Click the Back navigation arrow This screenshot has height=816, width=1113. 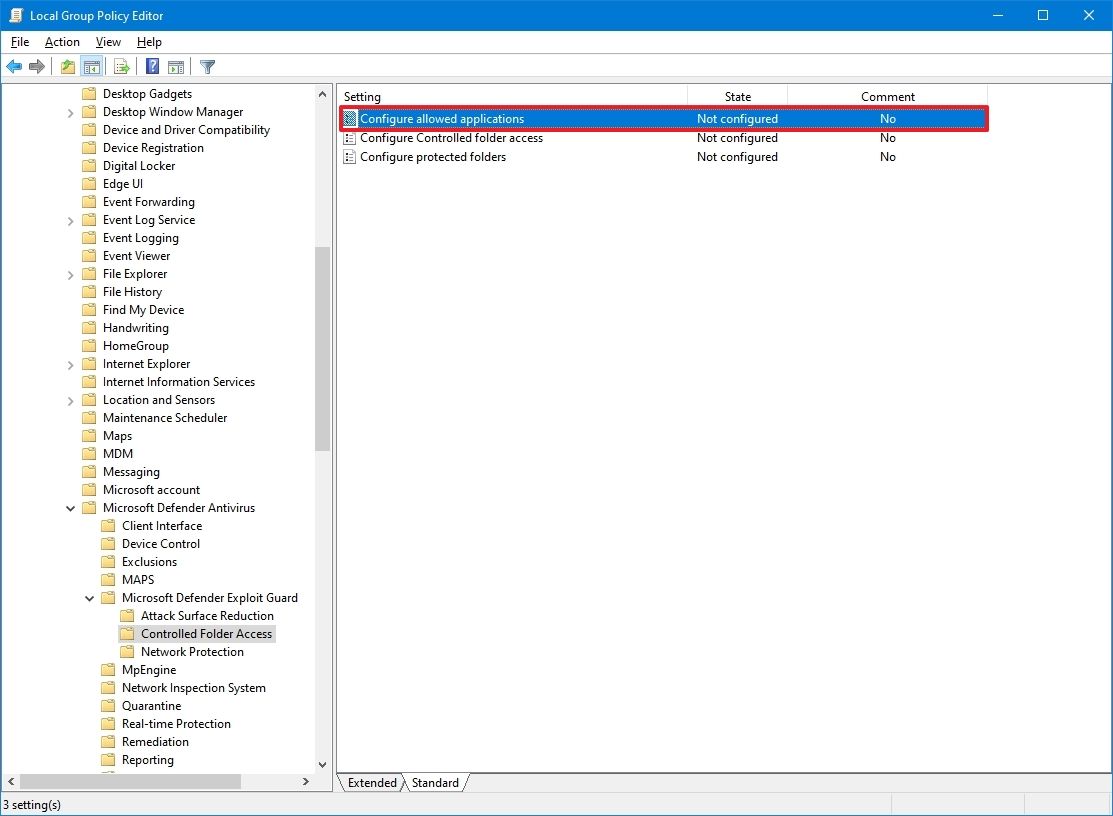coord(14,66)
